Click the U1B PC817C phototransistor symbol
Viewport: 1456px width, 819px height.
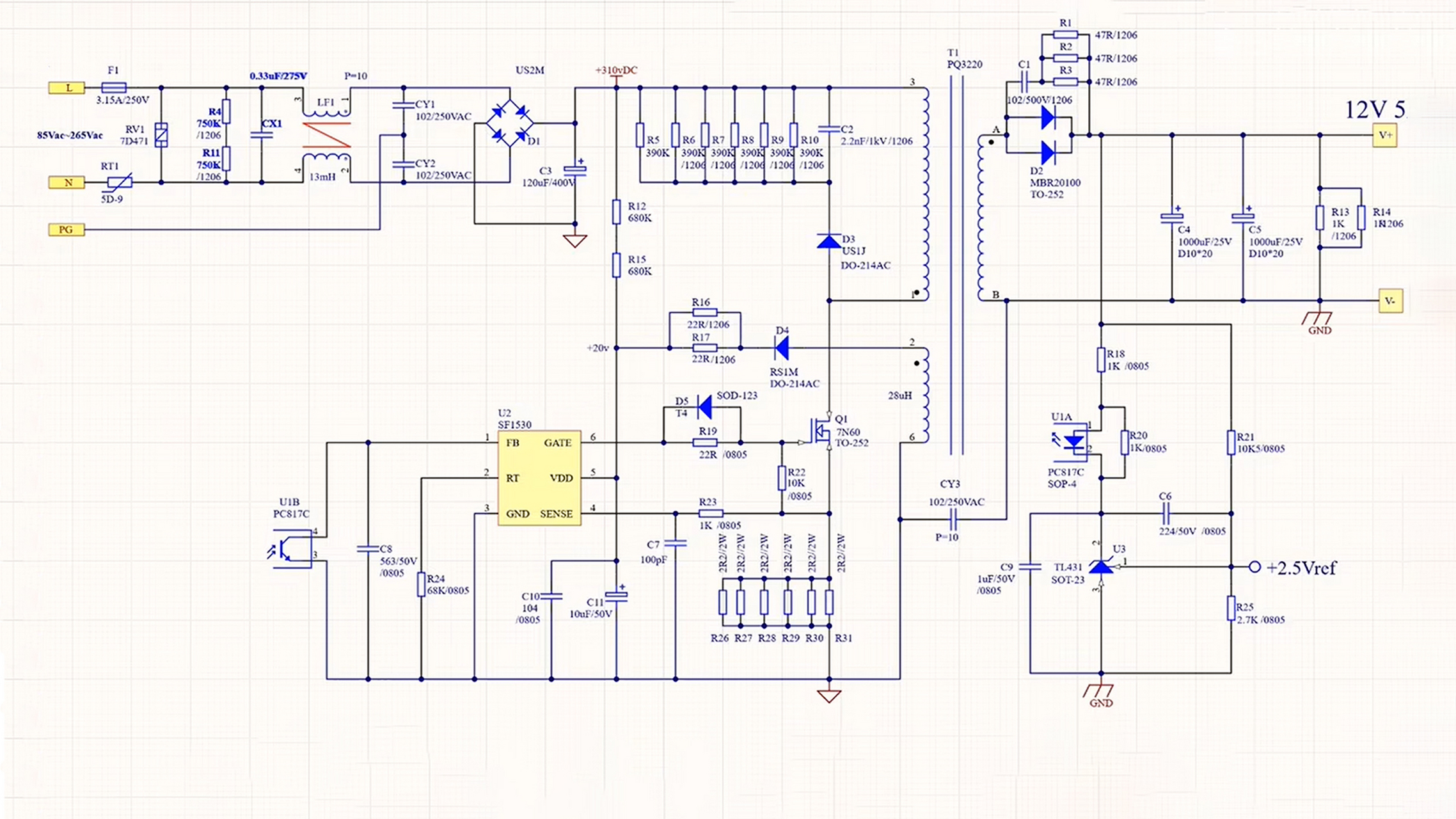point(291,549)
